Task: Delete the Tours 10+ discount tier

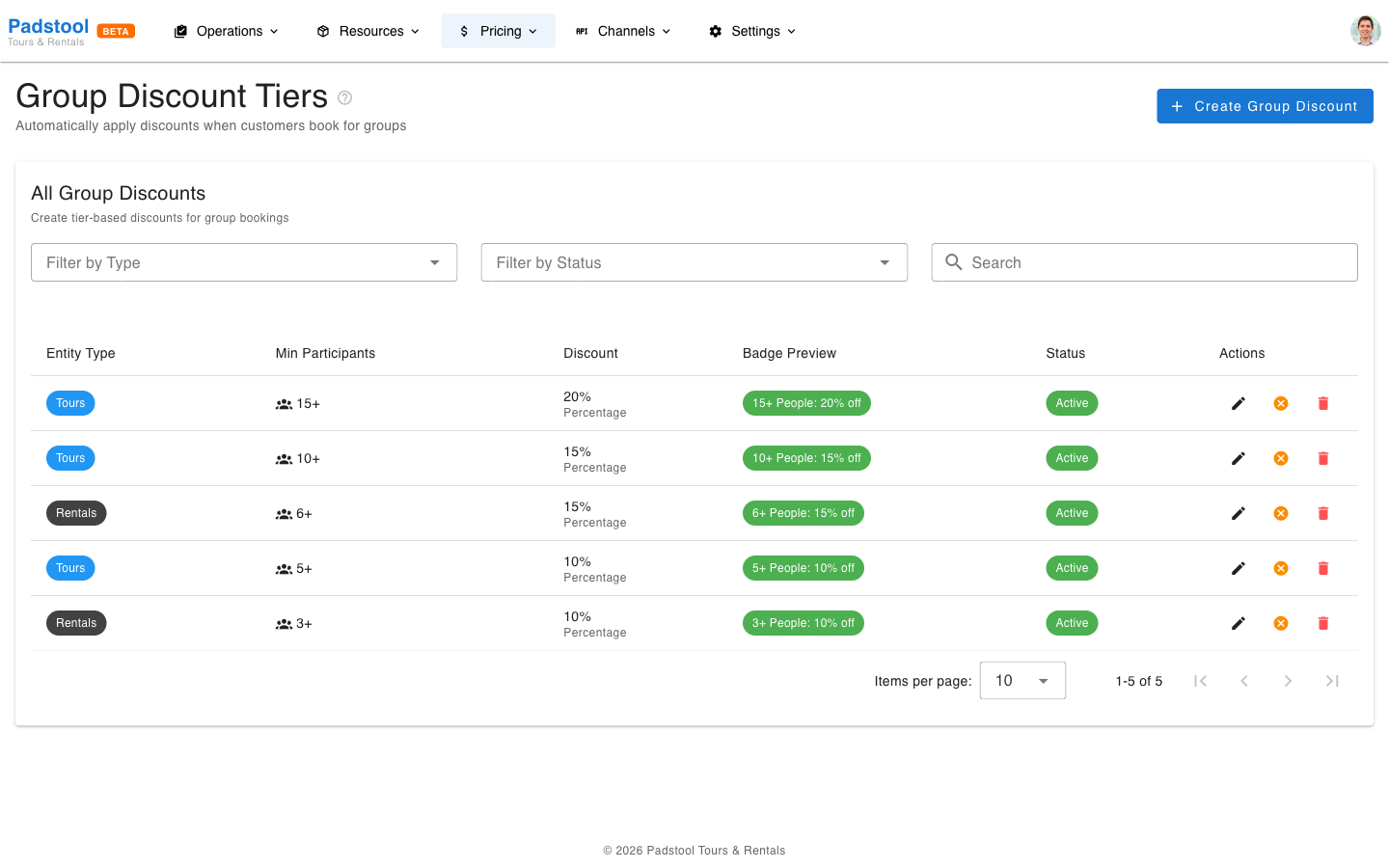Action: (x=1323, y=458)
